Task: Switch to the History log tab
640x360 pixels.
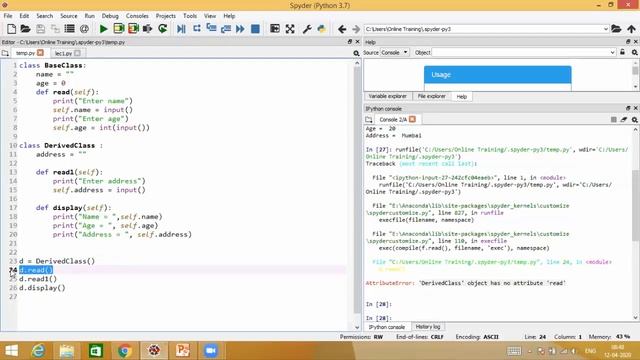Action: [x=428, y=327]
